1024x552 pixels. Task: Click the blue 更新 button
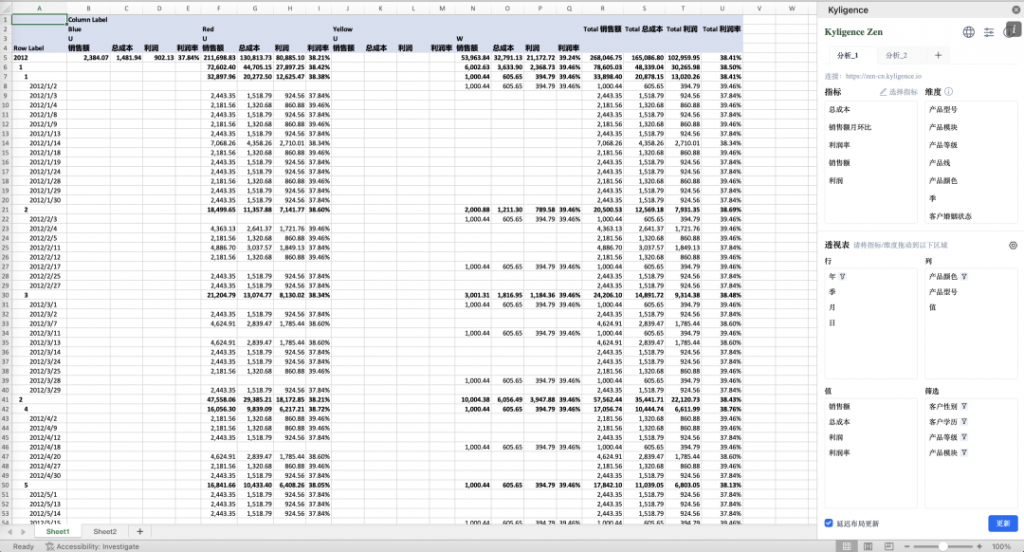click(x=1003, y=523)
